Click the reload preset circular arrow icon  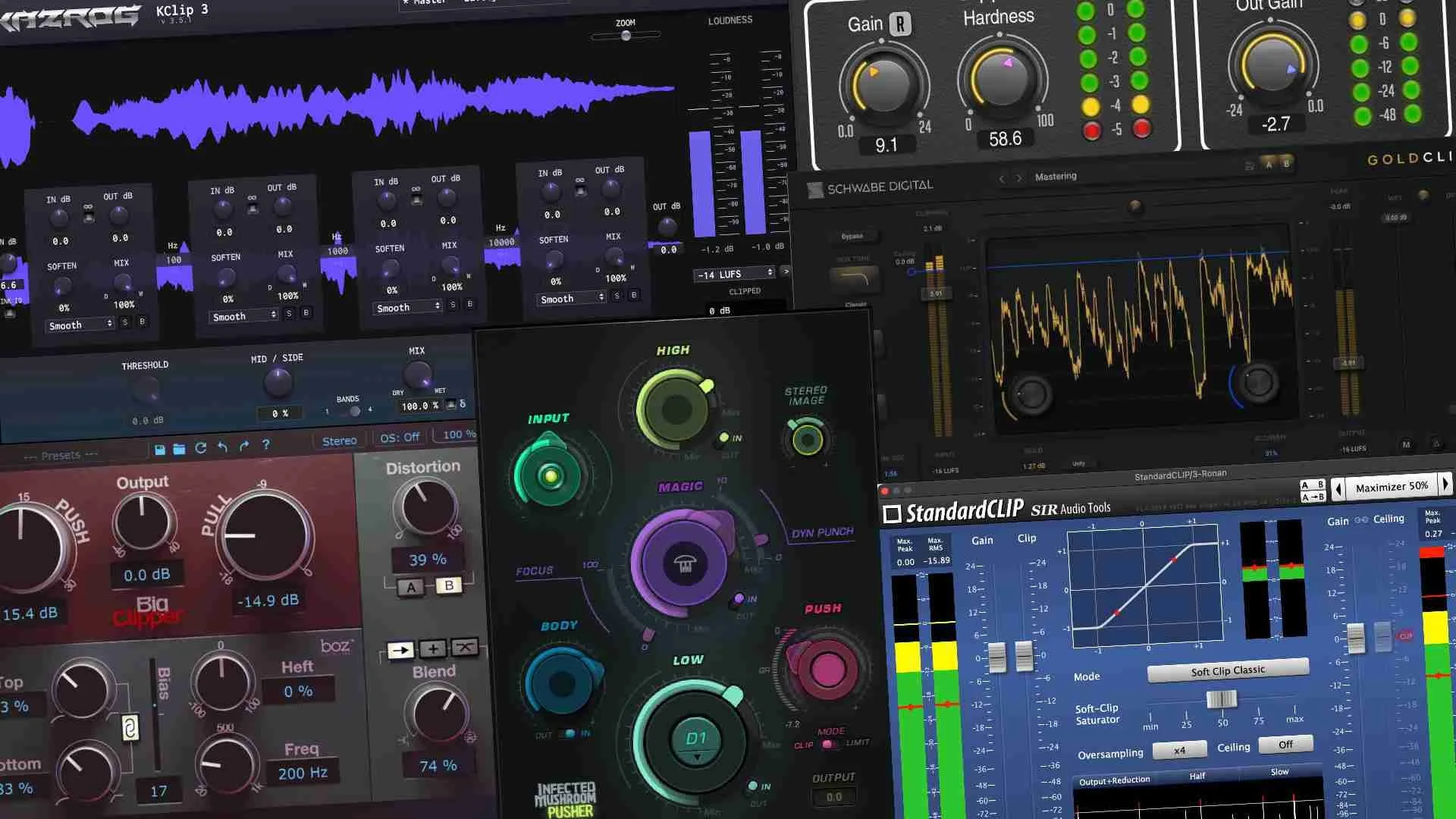coord(201,448)
